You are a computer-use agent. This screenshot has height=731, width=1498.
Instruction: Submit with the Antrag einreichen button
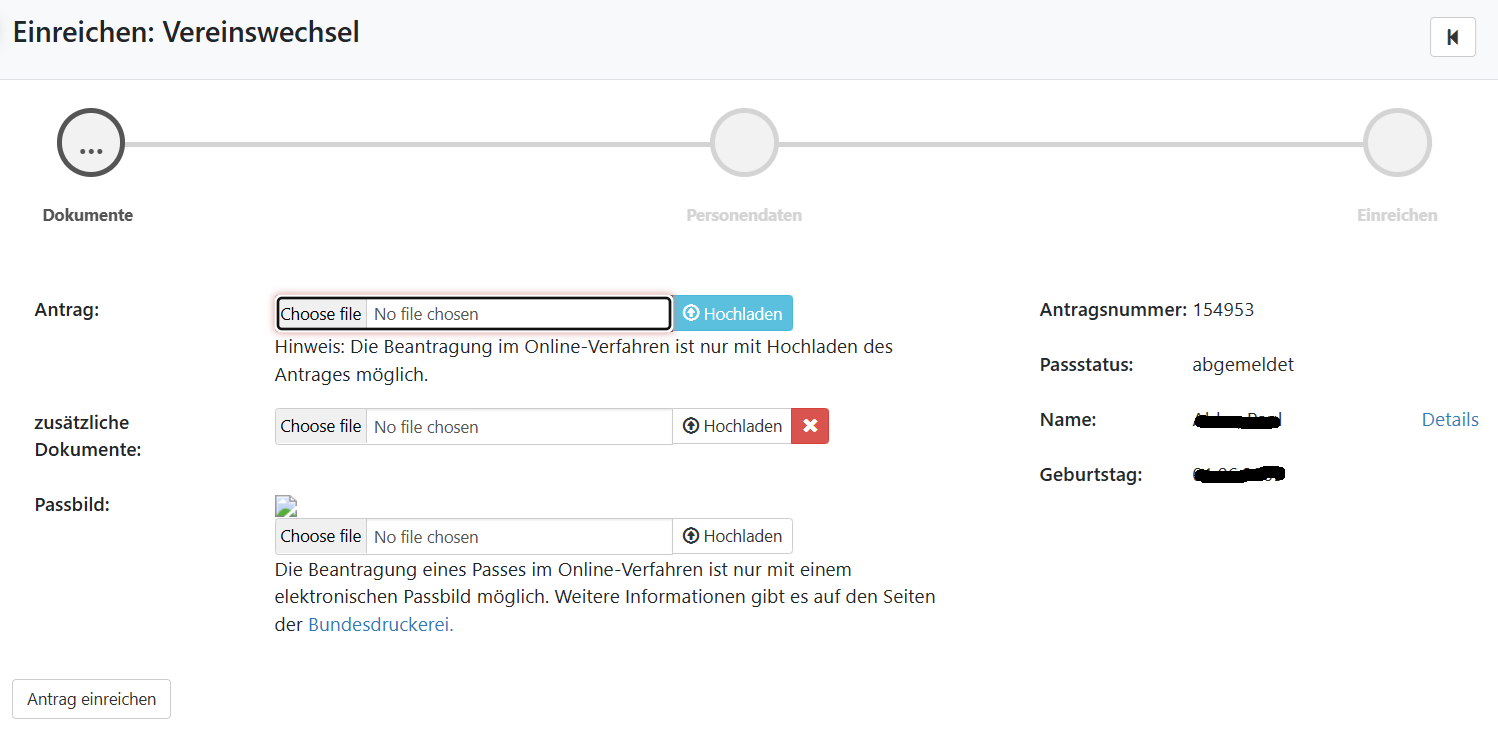click(x=91, y=699)
